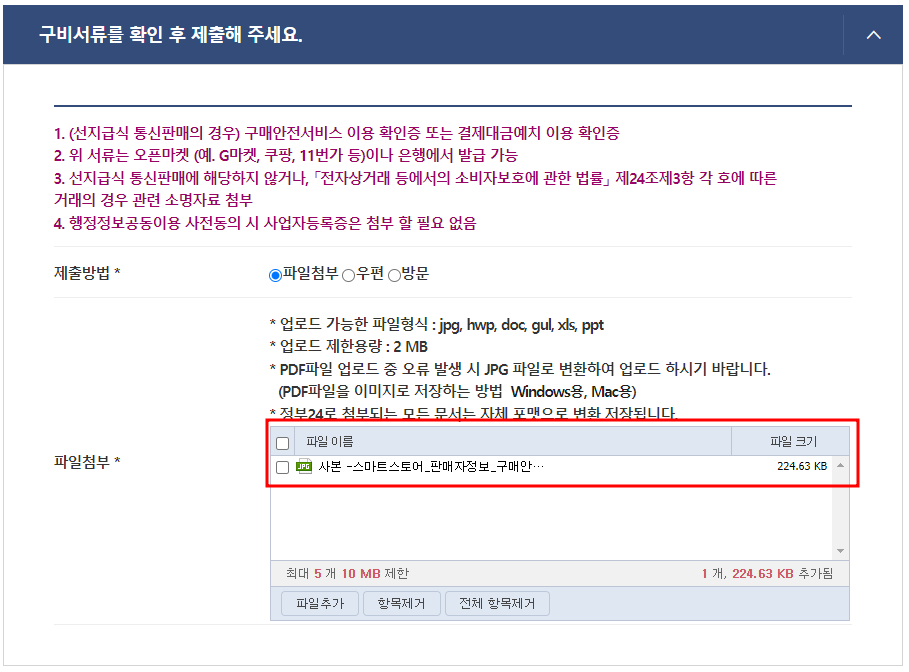
Task: Select the 우편 submission method
Action: coord(348,275)
